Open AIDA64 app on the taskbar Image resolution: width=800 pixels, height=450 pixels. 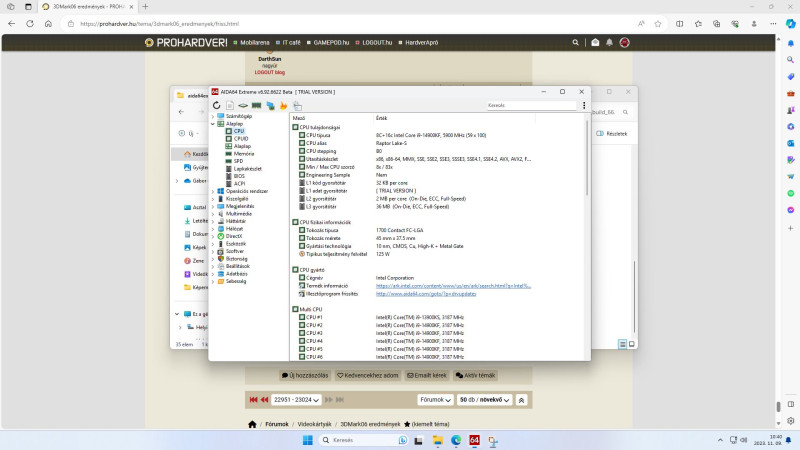point(474,440)
